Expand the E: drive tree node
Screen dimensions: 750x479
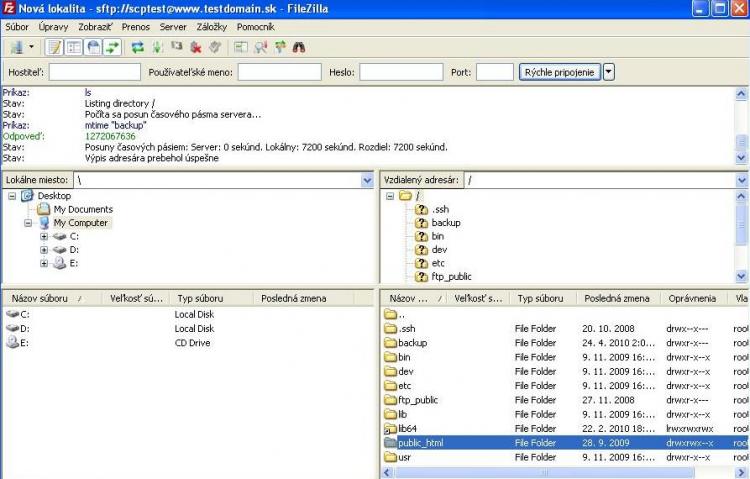point(44,263)
